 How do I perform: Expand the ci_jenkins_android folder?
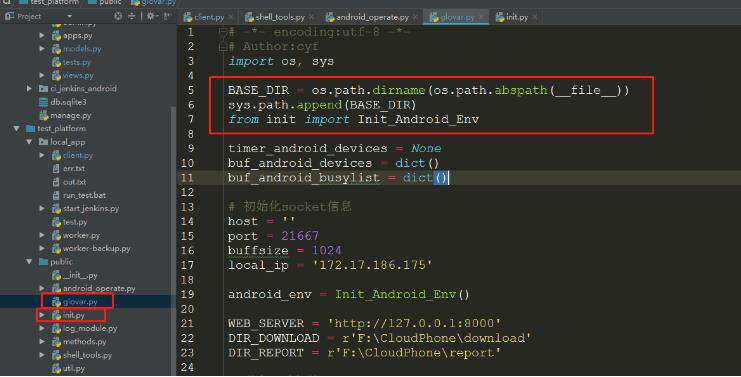pos(29,88)
